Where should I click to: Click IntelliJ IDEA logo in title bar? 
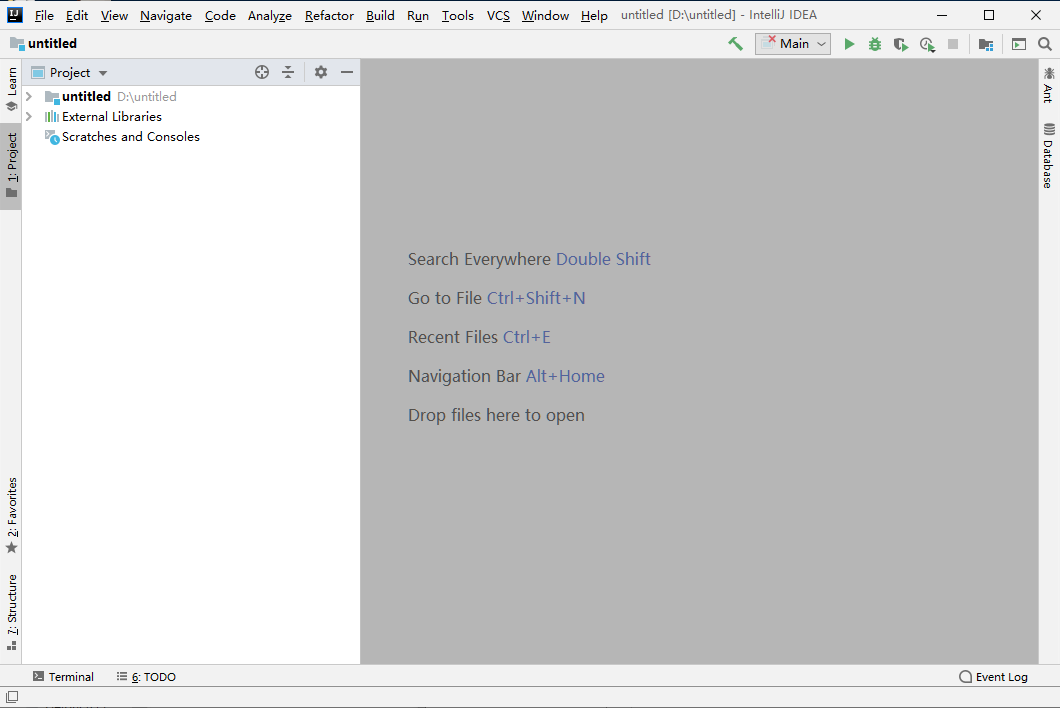pyautogui.click(x=14, y=15)
